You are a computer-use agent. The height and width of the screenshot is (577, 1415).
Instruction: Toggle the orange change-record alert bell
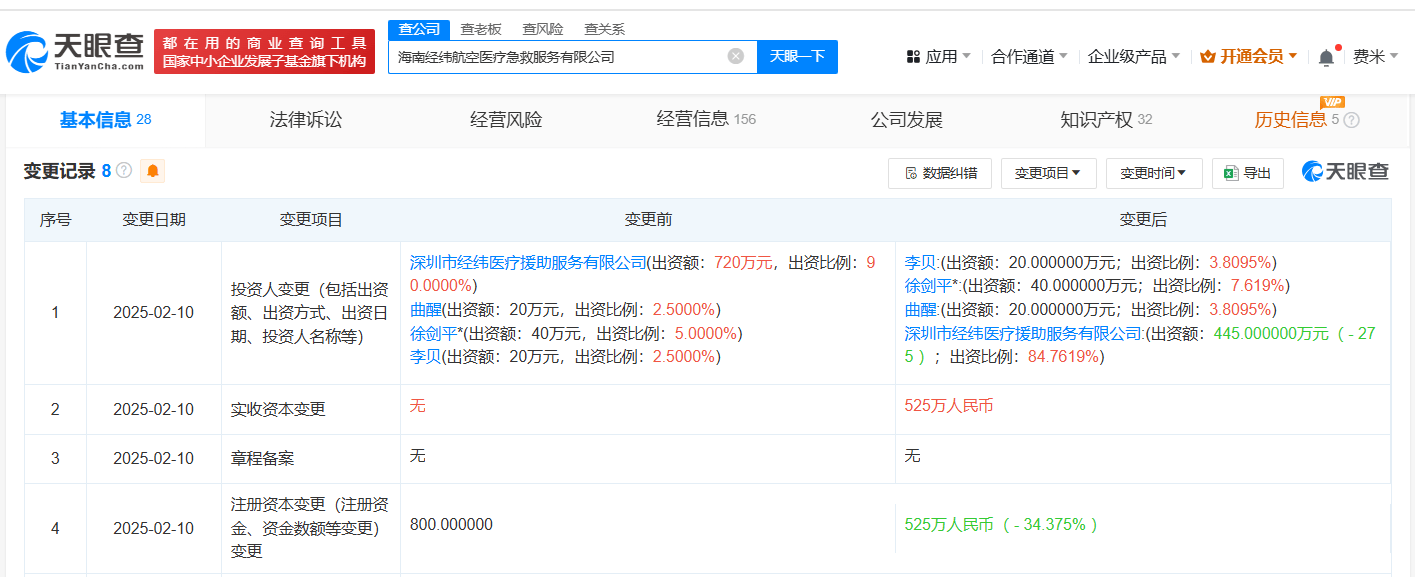click(152, 171)
